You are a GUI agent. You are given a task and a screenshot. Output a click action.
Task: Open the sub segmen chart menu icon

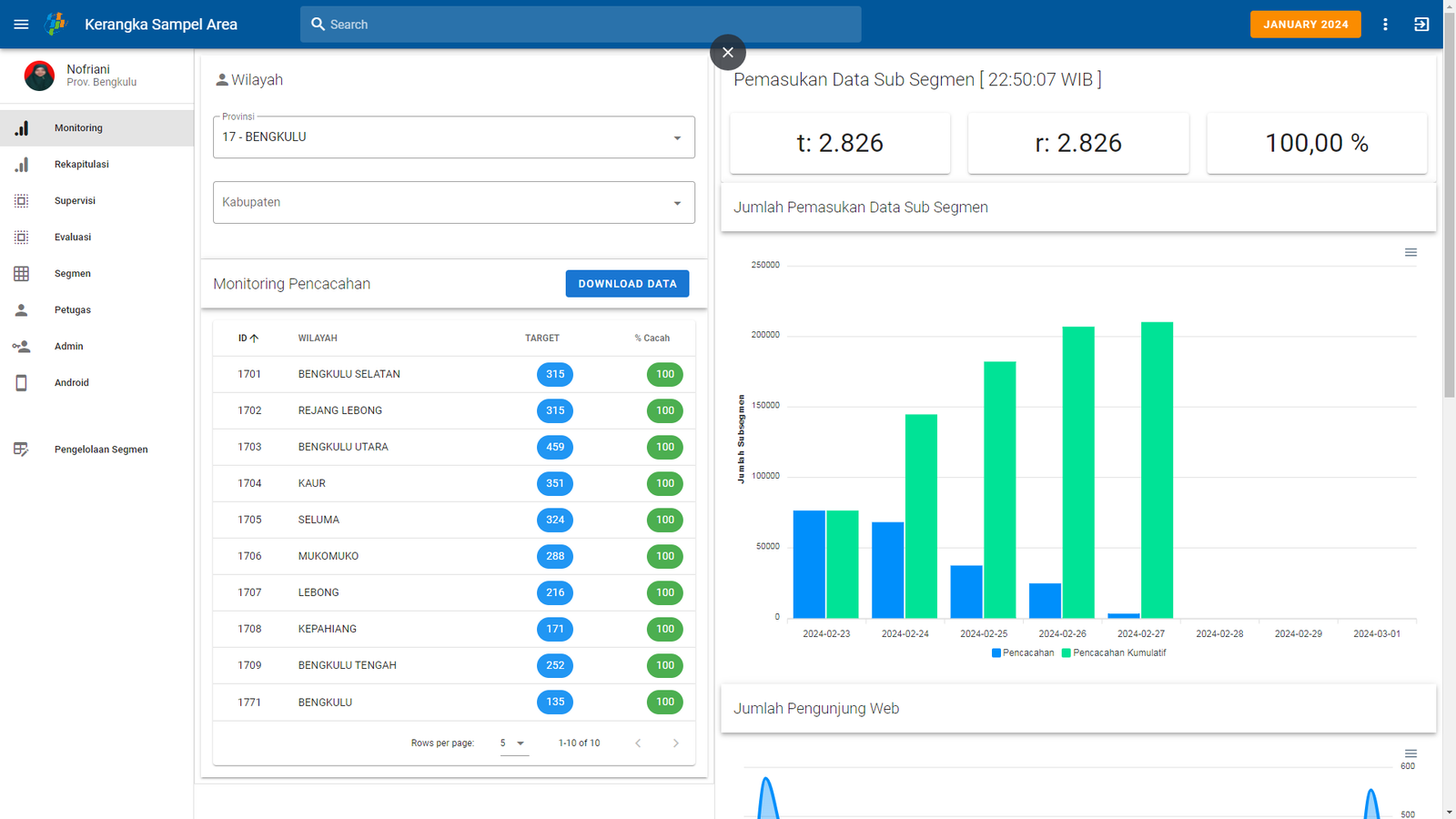point(1410,252)
